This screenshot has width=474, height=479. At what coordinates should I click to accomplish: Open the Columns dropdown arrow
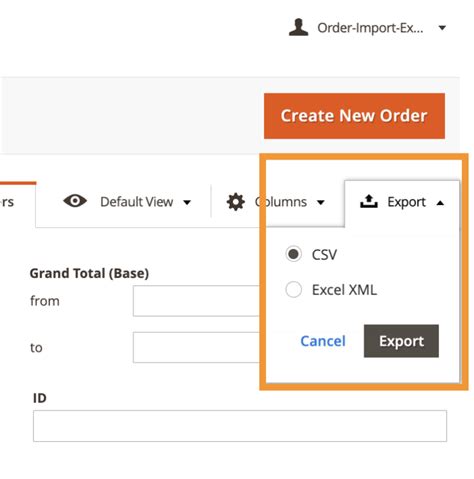pyautogui.click(x=321, y=202)
